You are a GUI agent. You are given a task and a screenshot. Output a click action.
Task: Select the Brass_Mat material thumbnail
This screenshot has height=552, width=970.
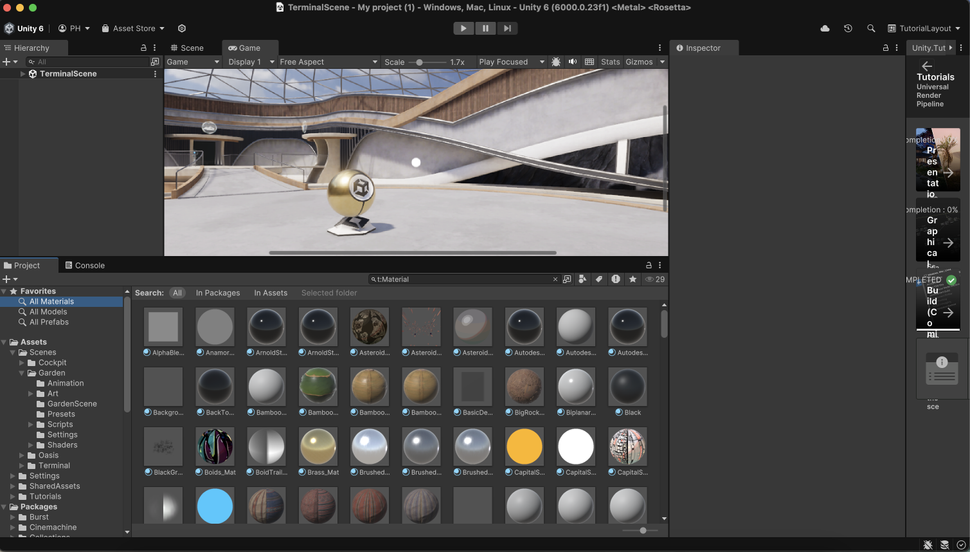point(318,447)
